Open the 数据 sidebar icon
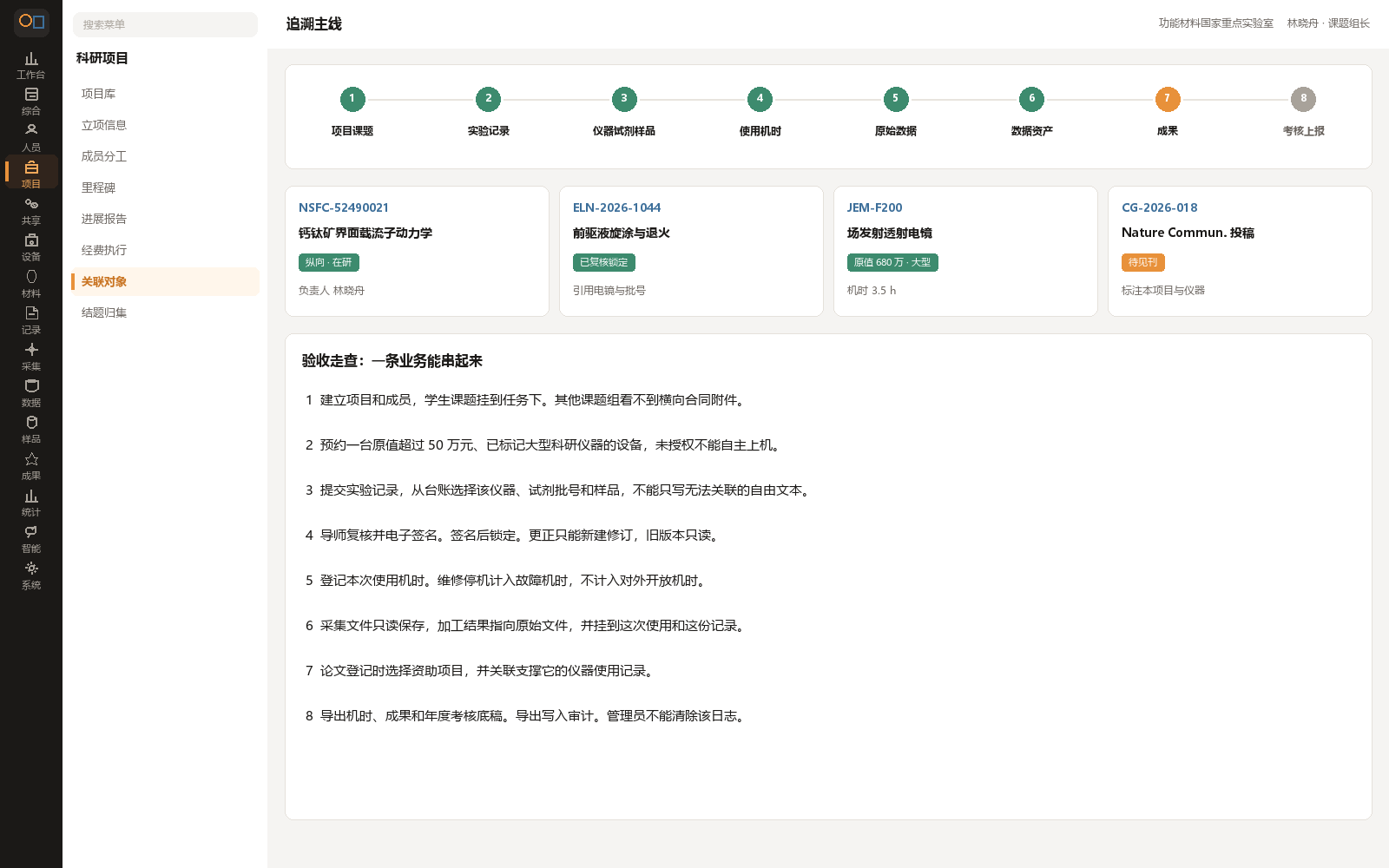The image size is (1389, 868). click(31, 394)
